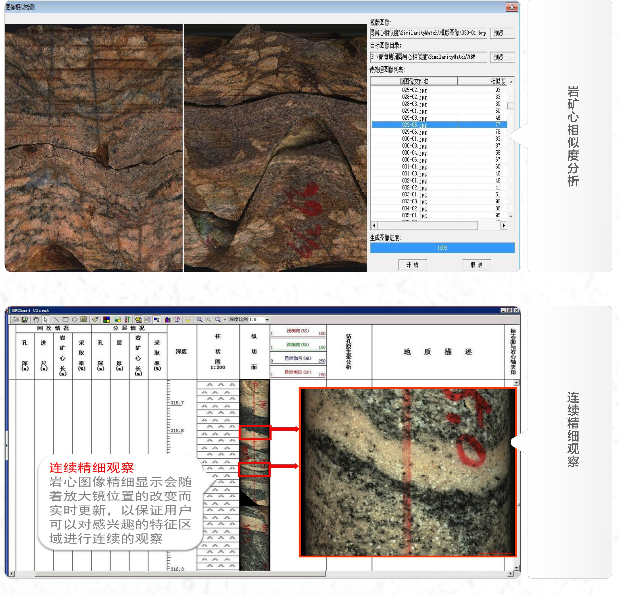Click the upper red box on core strip

256,432
